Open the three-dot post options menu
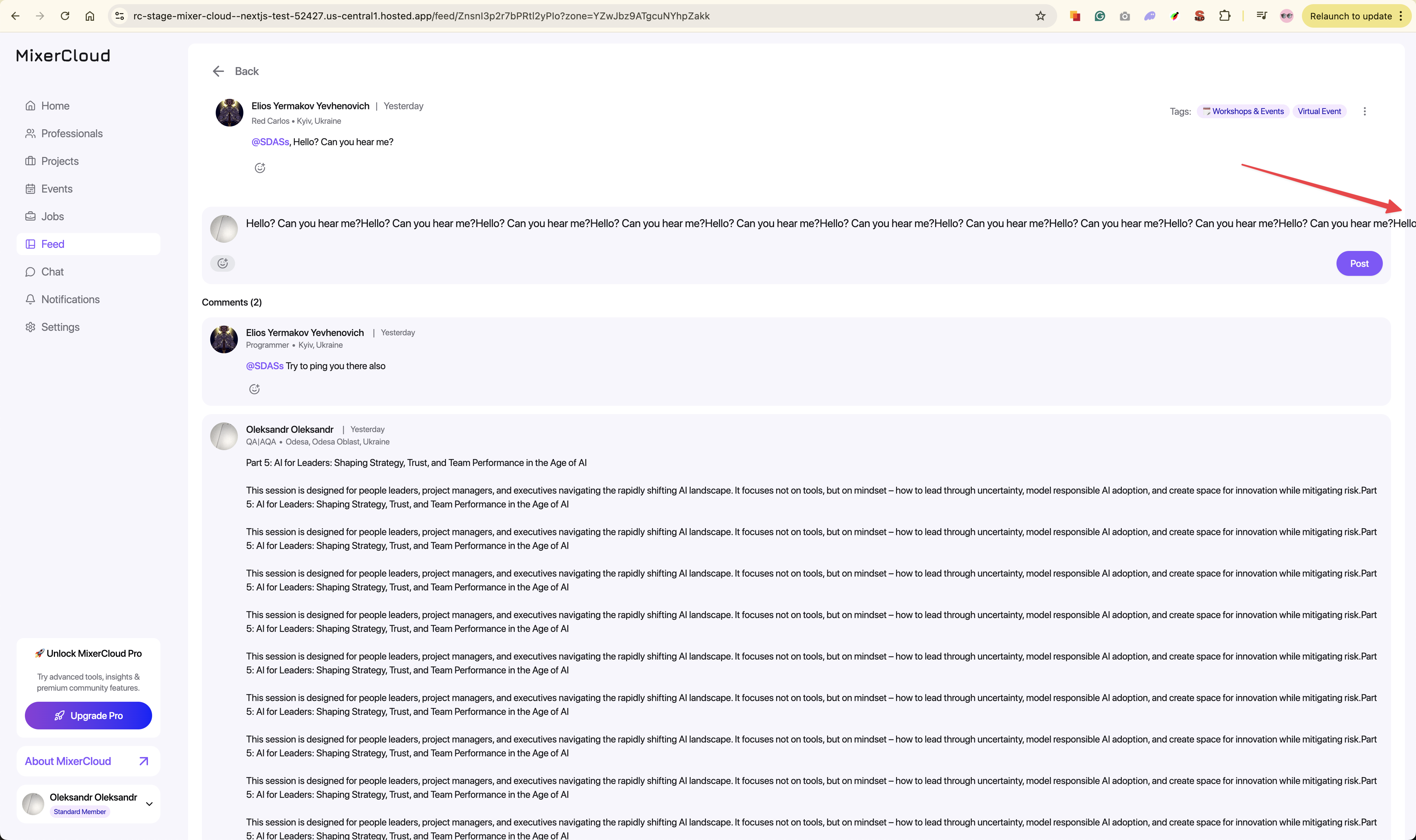1416x840 pixels. (1364, 112)
